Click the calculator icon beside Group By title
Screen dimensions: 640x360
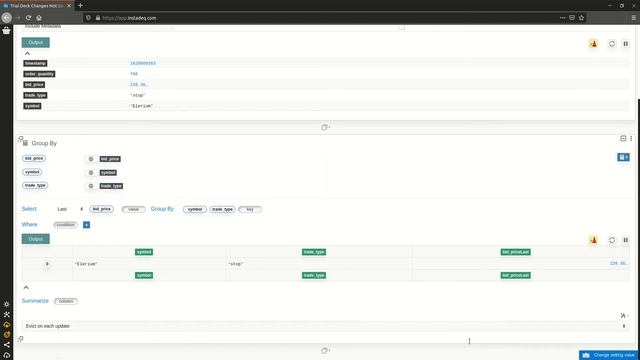coord(25,143)
